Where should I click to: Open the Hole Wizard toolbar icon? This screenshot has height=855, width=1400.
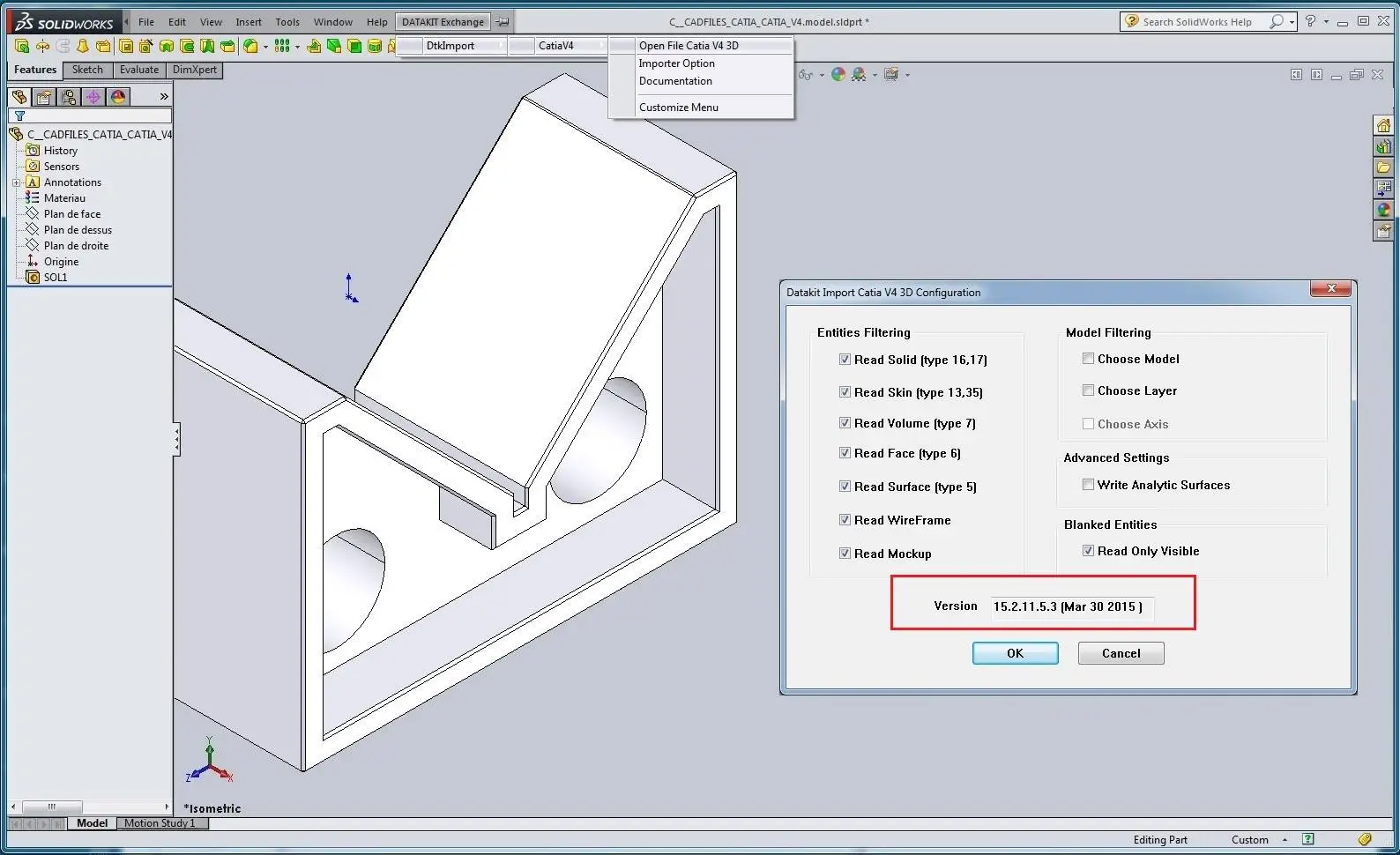(x=146, y=46)
